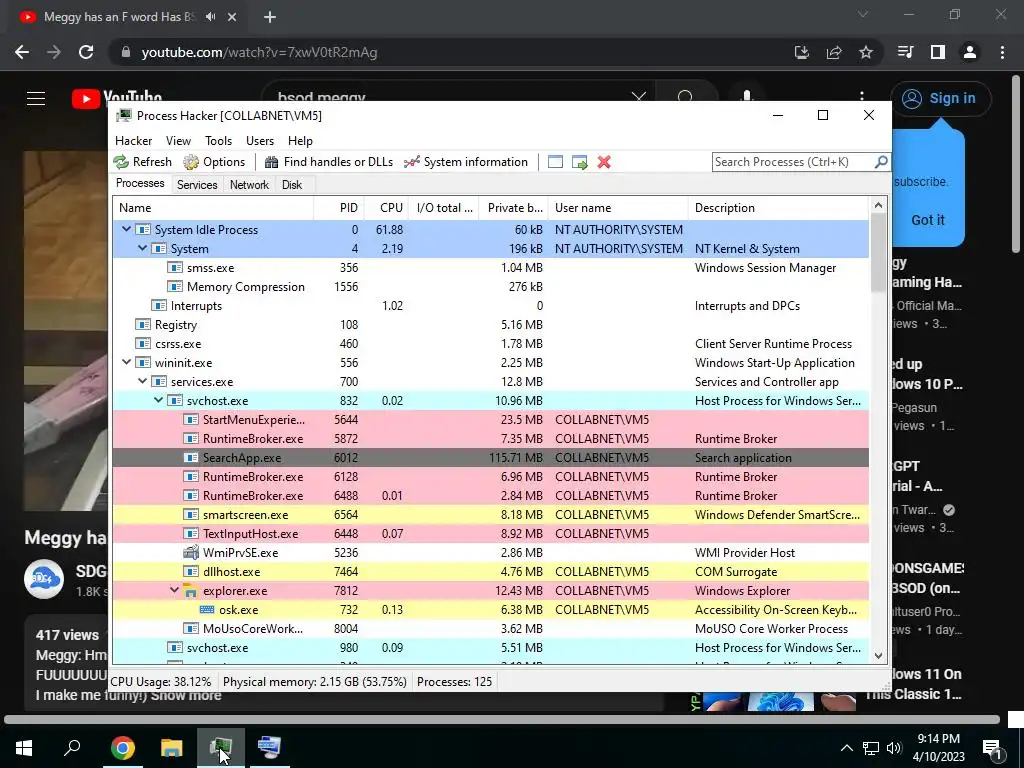Open Chrome profile avatar icon

coord(970,52)
